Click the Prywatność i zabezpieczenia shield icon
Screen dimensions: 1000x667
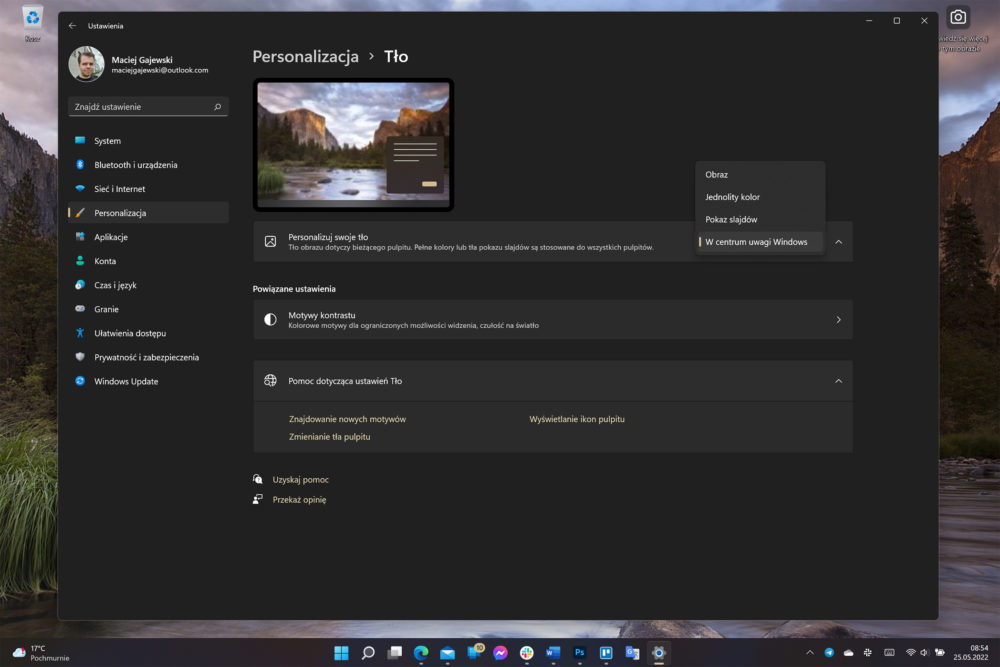coord(80,357)
